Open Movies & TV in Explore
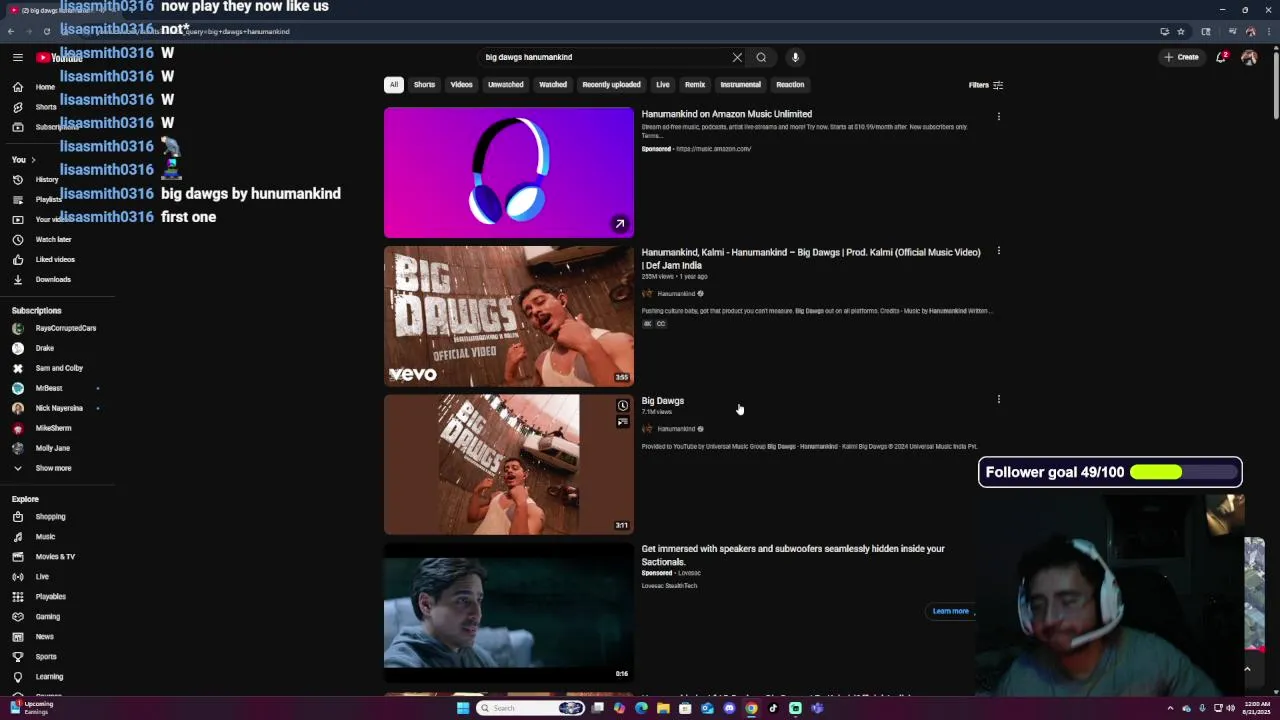This screenshot has height=720, width=1280. [x=44, y=557]
